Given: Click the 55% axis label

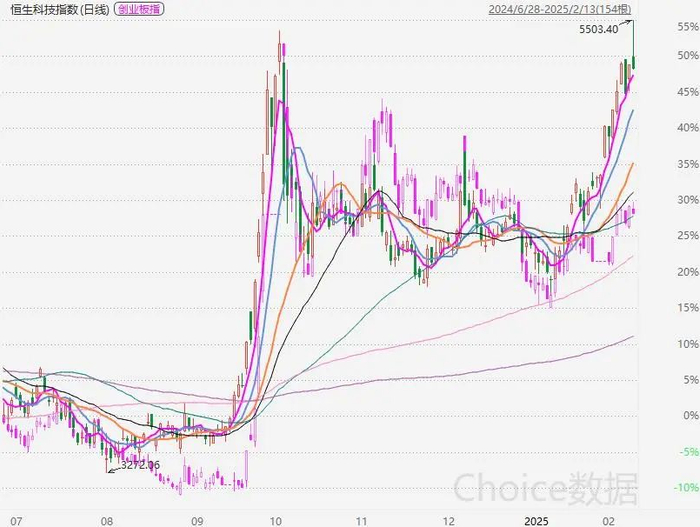Looking at the screenshot, I should [x=688, y=27].
